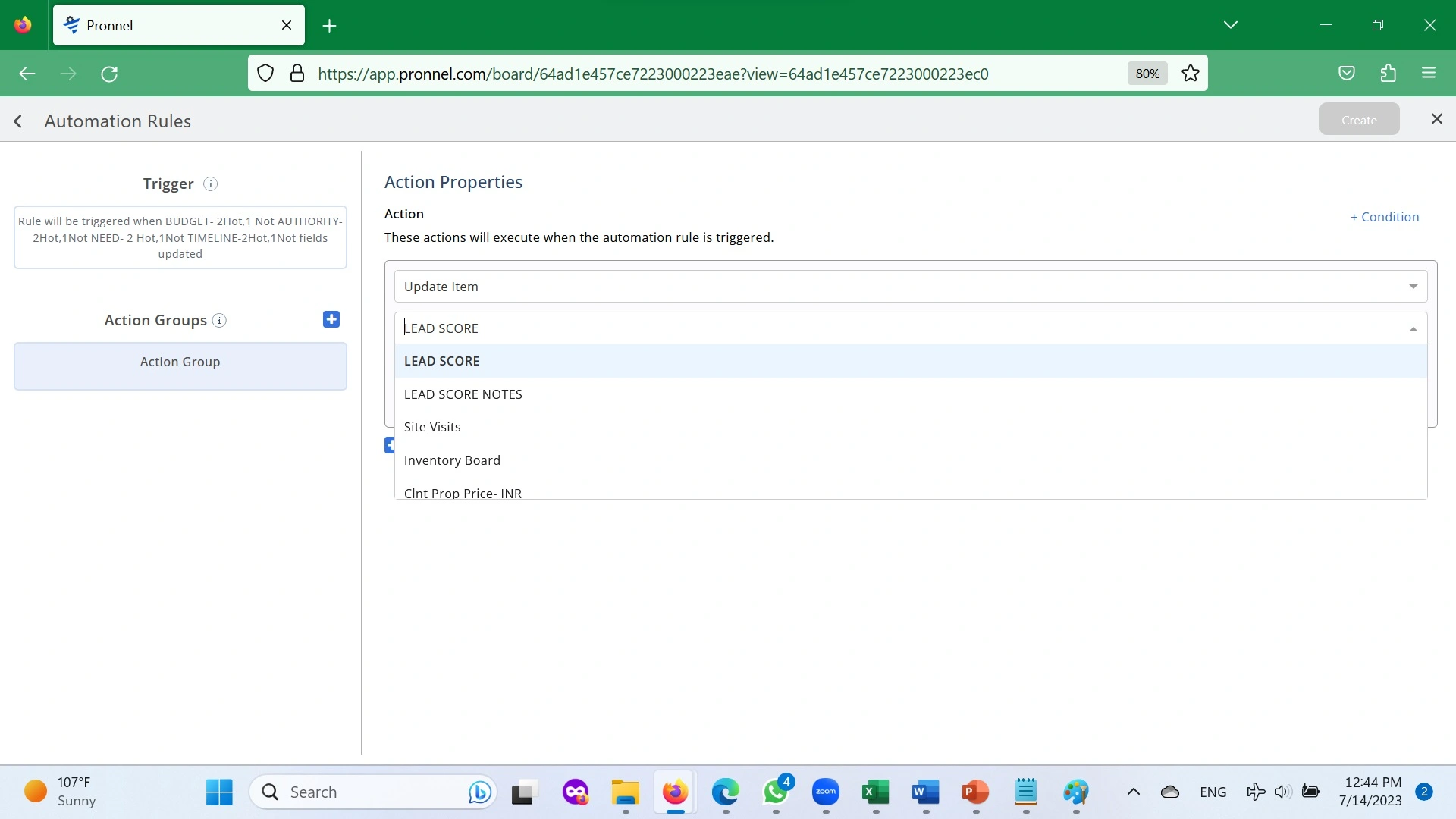Image resolution: width=1456 pixels, height=819 pixels.
Task: Show hidden system tray icons
Action: point(1134,792)
